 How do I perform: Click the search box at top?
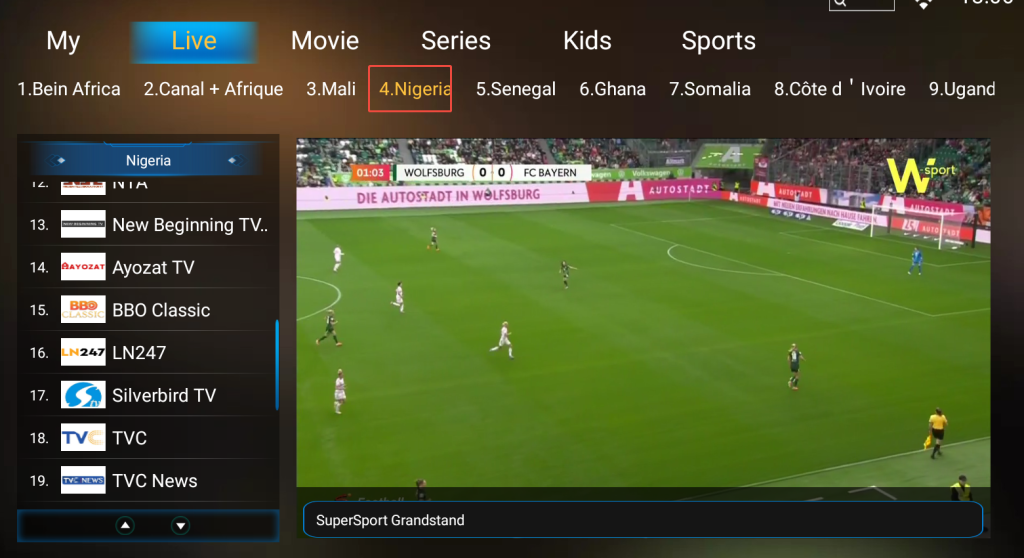[x=861, y=4]
